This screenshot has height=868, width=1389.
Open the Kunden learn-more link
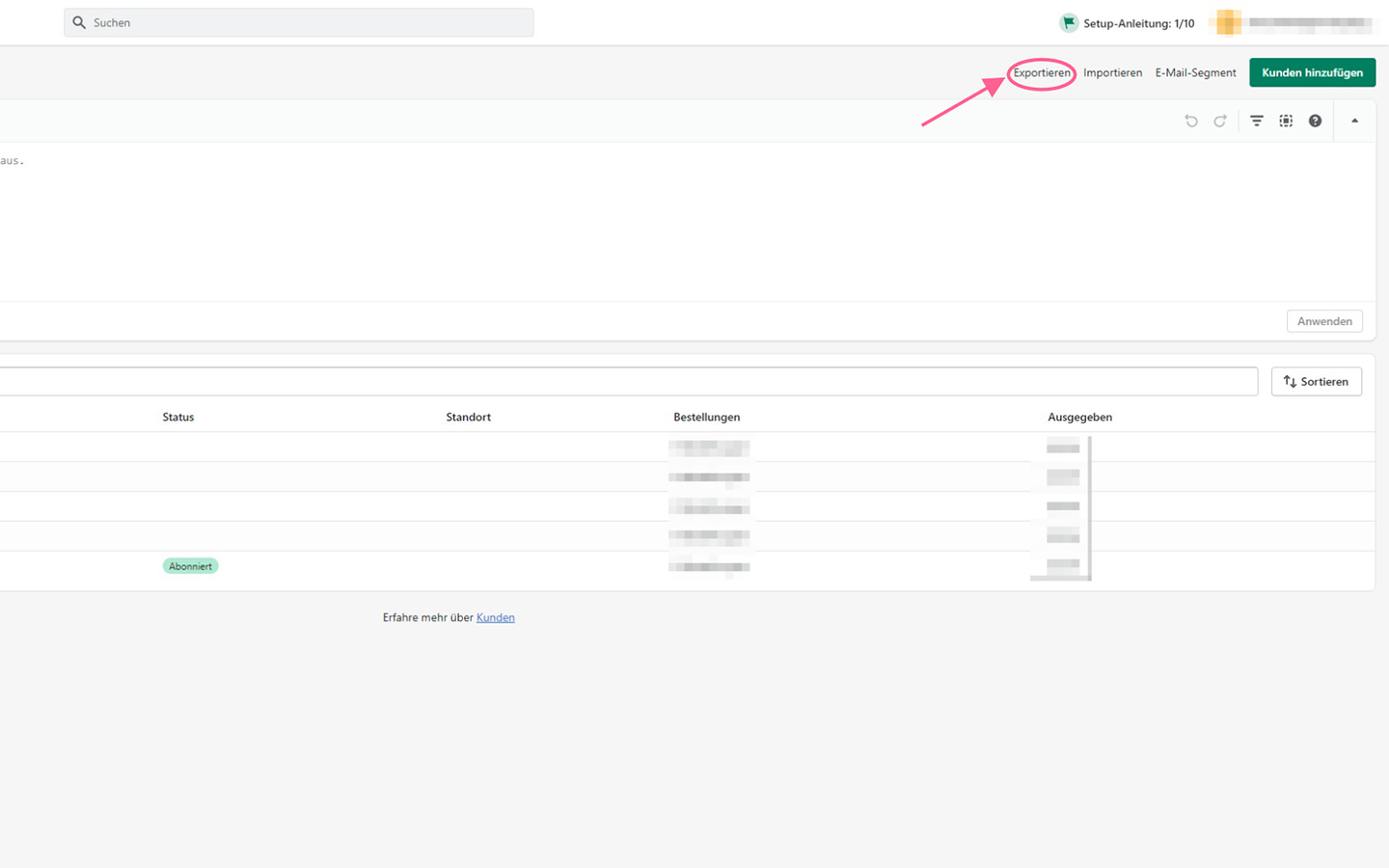(x=496, y=617)
